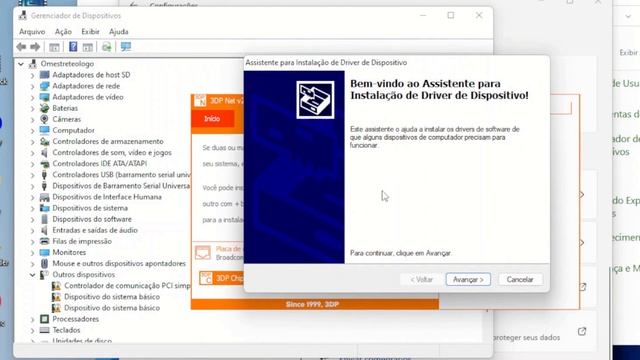
Task: Select Entradas e saídas de áudio
Action: [x=95, y=230]
